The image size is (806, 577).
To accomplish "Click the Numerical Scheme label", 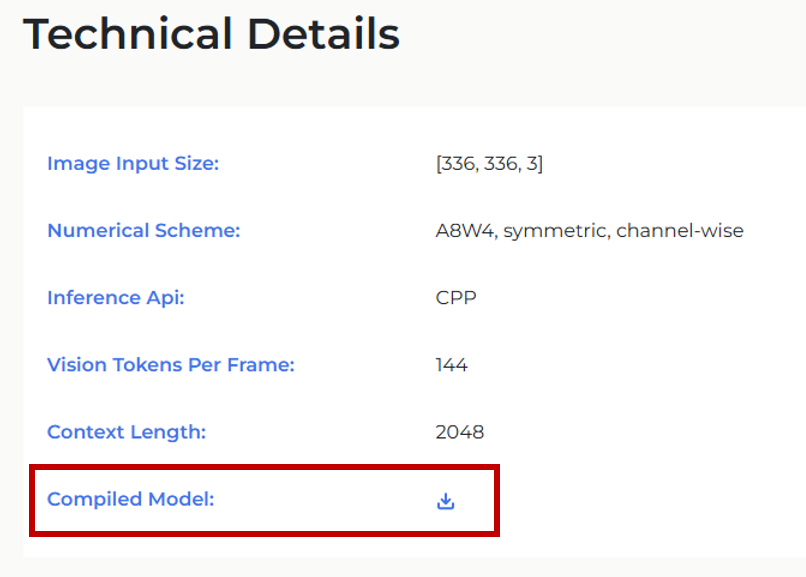I will click(x=144, y=231).
